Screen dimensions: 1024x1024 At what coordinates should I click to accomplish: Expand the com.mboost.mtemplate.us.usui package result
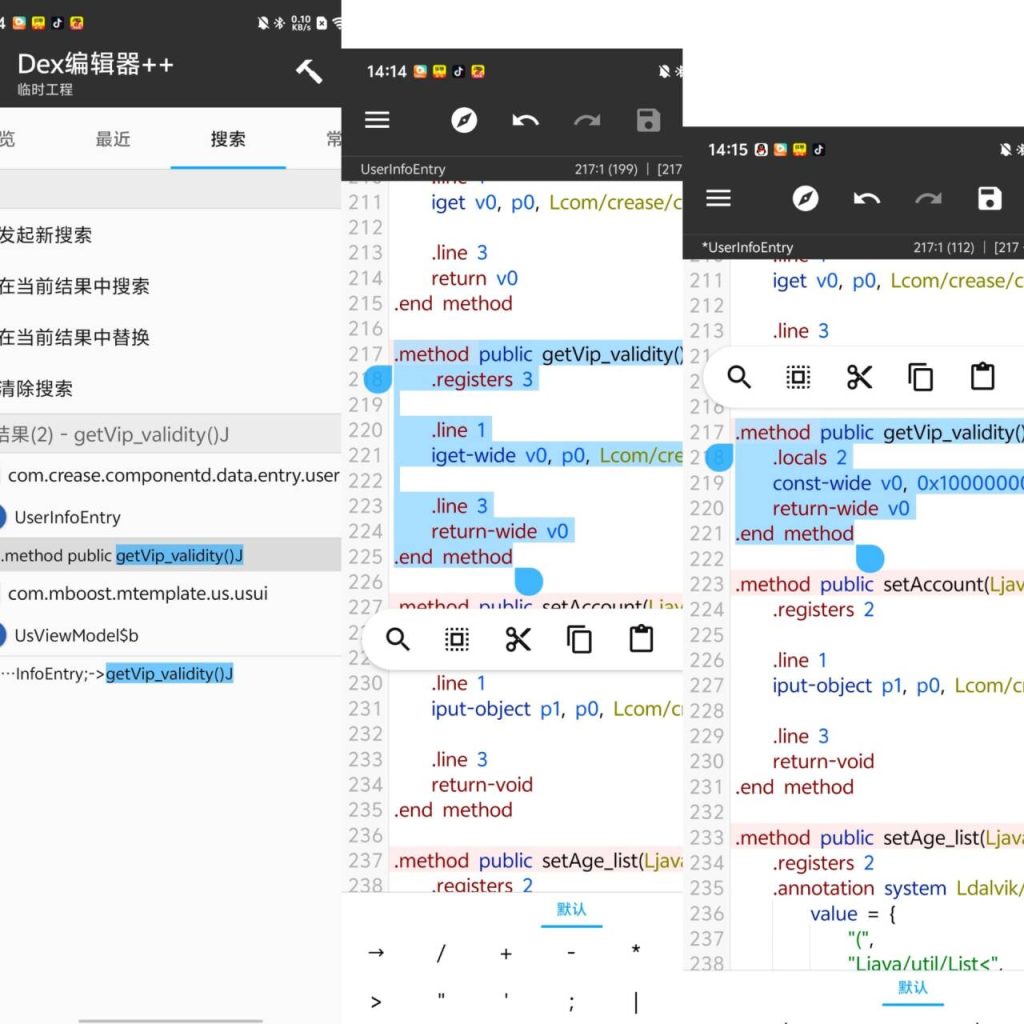(x=138, y=594)
